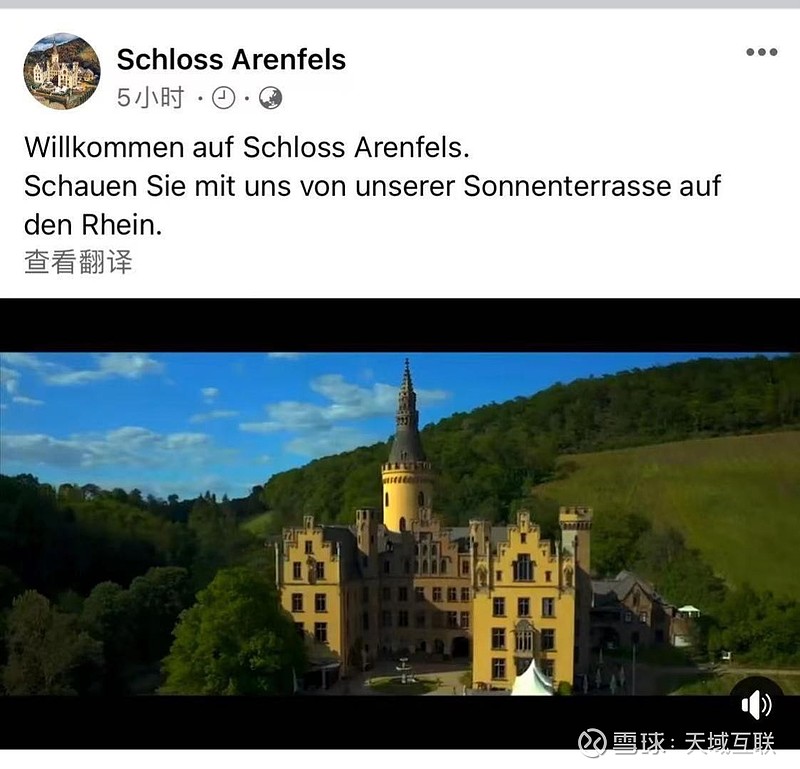
Task: Click 查看翻译 to view translation
Action: click(78, 262)
